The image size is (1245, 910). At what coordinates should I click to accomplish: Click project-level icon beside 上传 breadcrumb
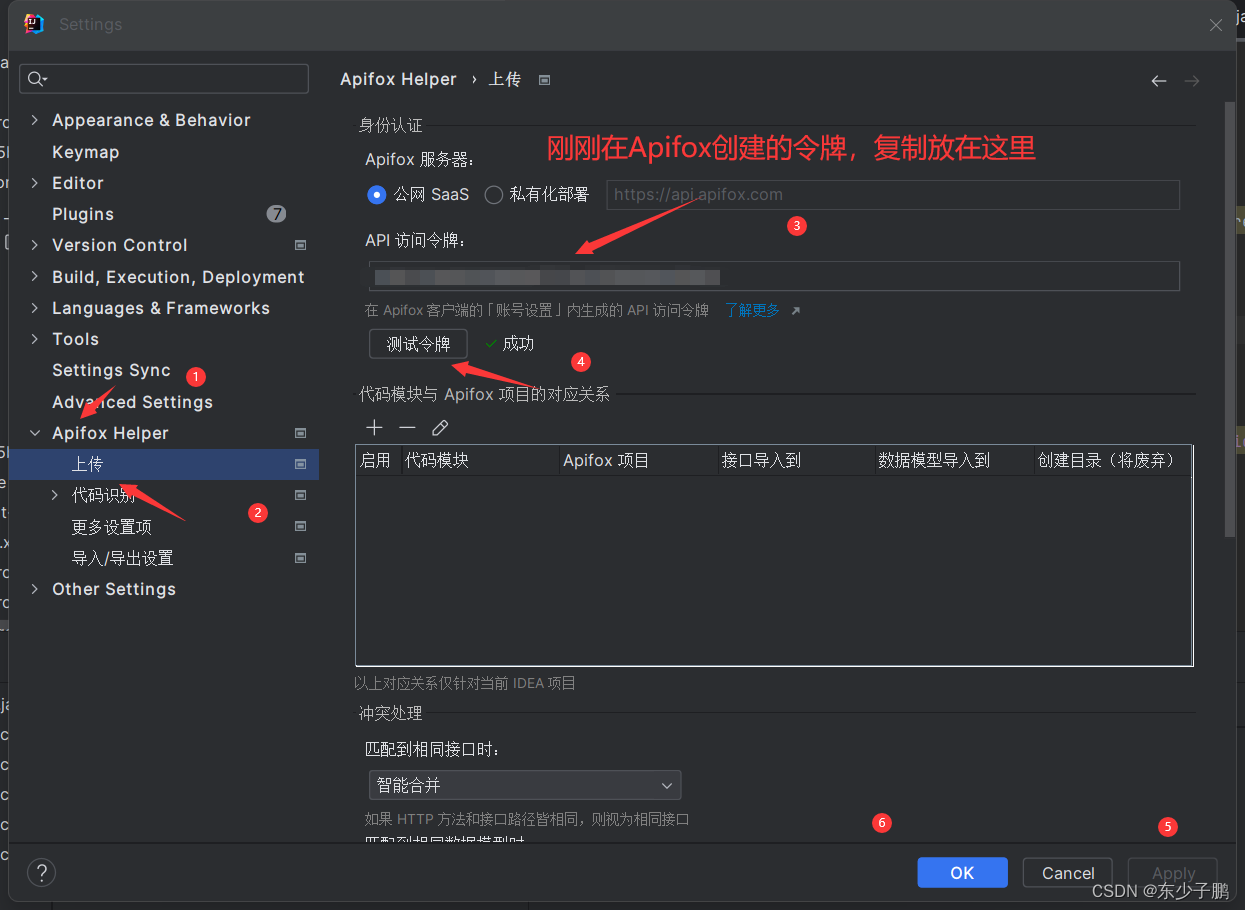545,80
